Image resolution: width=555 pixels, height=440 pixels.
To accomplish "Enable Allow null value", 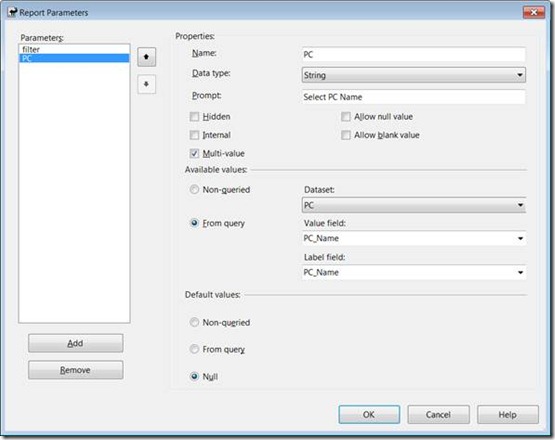I will coord(346,116).
